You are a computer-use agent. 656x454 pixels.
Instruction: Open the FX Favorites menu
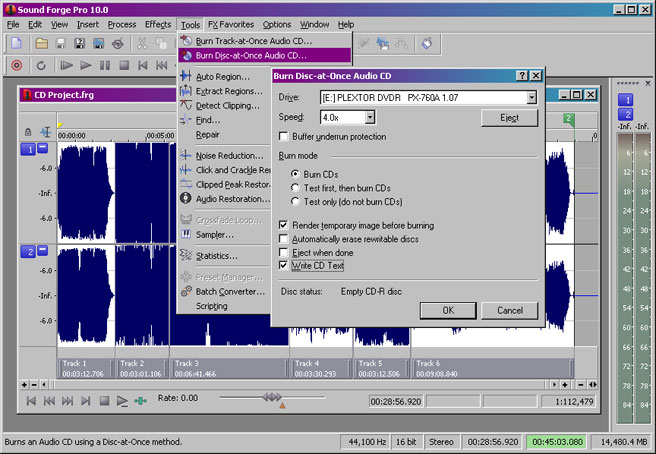231,25
